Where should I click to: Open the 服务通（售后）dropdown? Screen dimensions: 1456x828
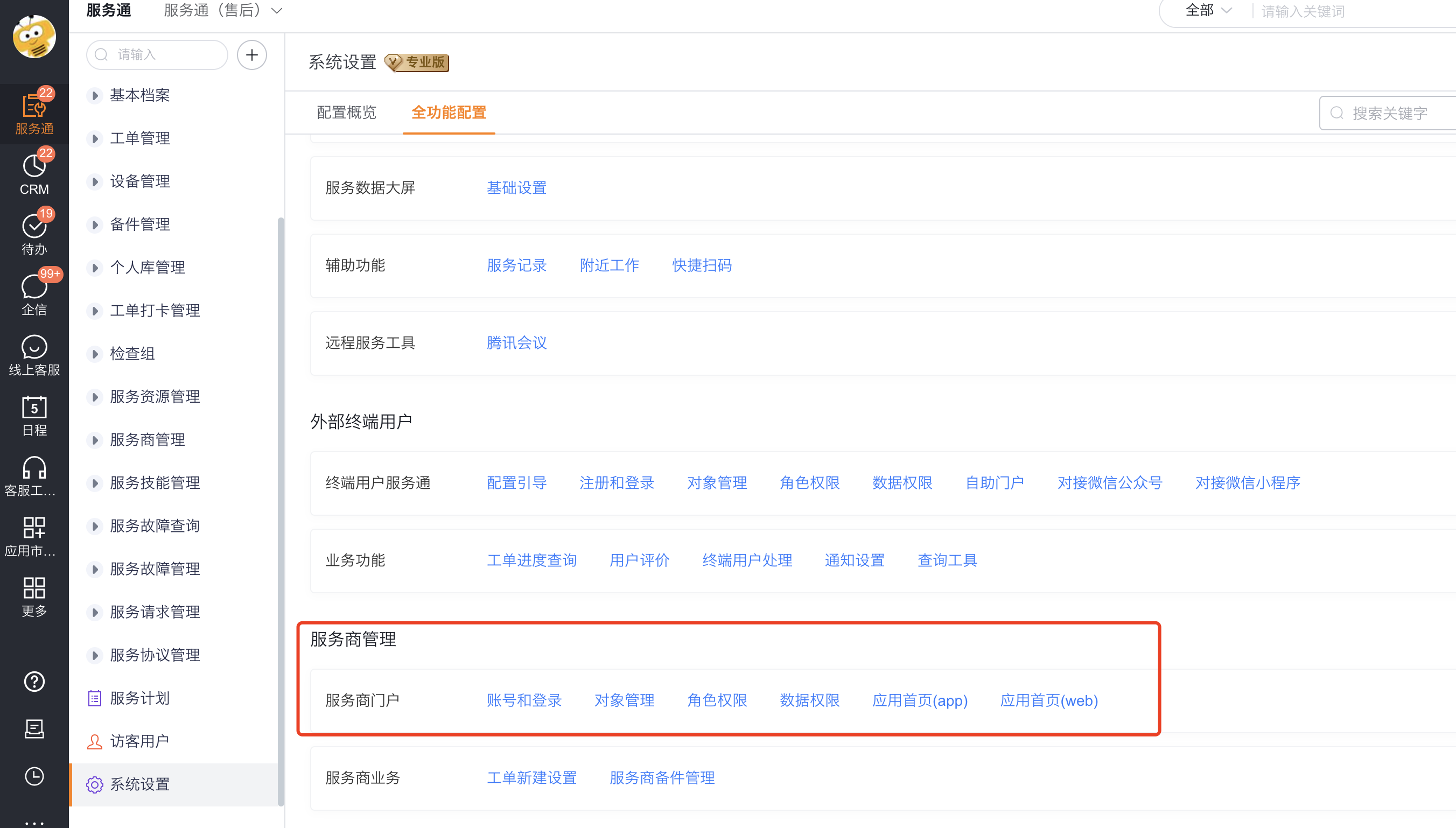[x=223, y=10]
